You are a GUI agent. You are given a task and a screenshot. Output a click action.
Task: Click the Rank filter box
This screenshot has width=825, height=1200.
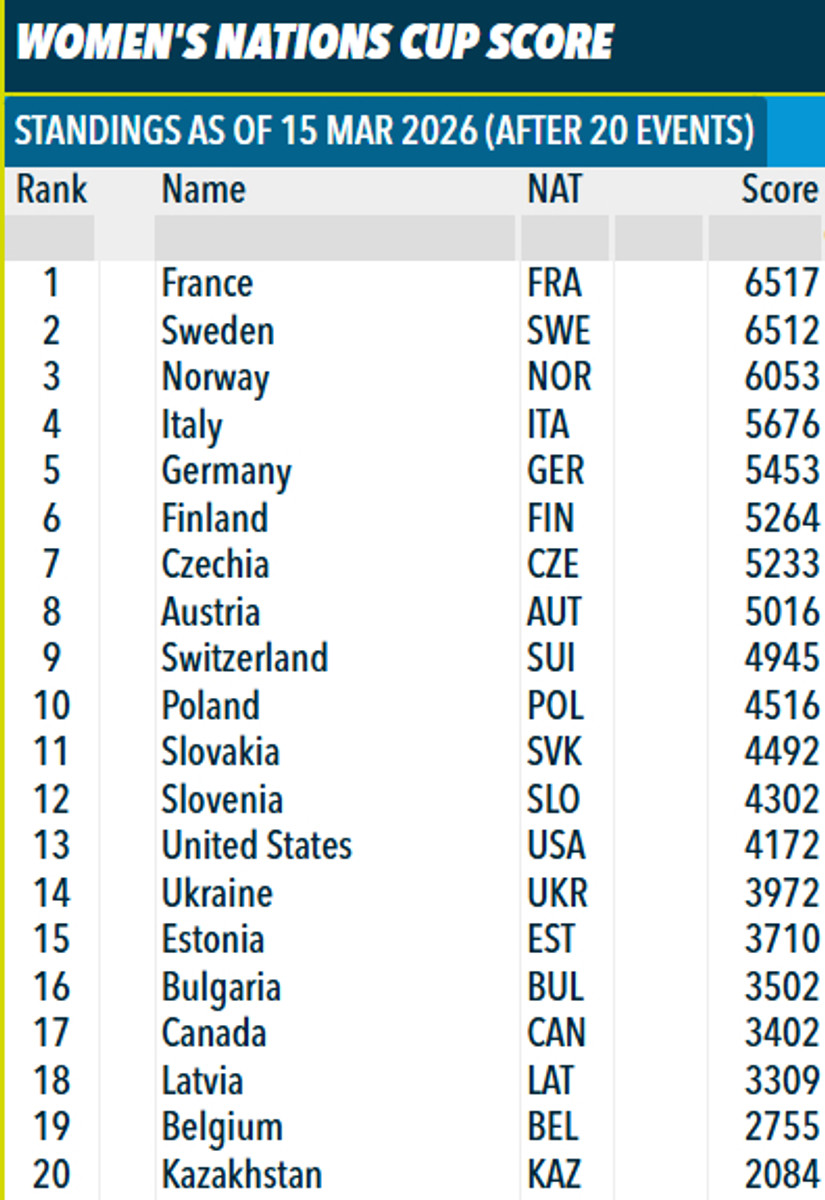point(50,238)
